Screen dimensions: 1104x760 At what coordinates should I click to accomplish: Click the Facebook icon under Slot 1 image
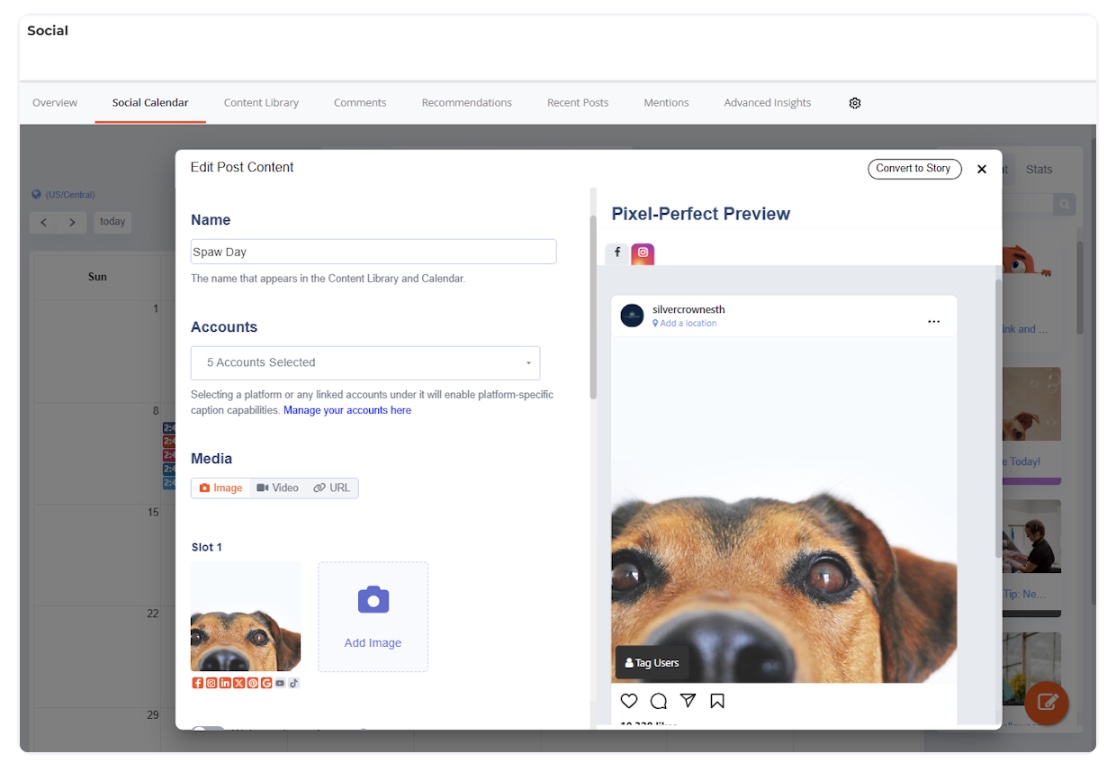coord(197,683)
